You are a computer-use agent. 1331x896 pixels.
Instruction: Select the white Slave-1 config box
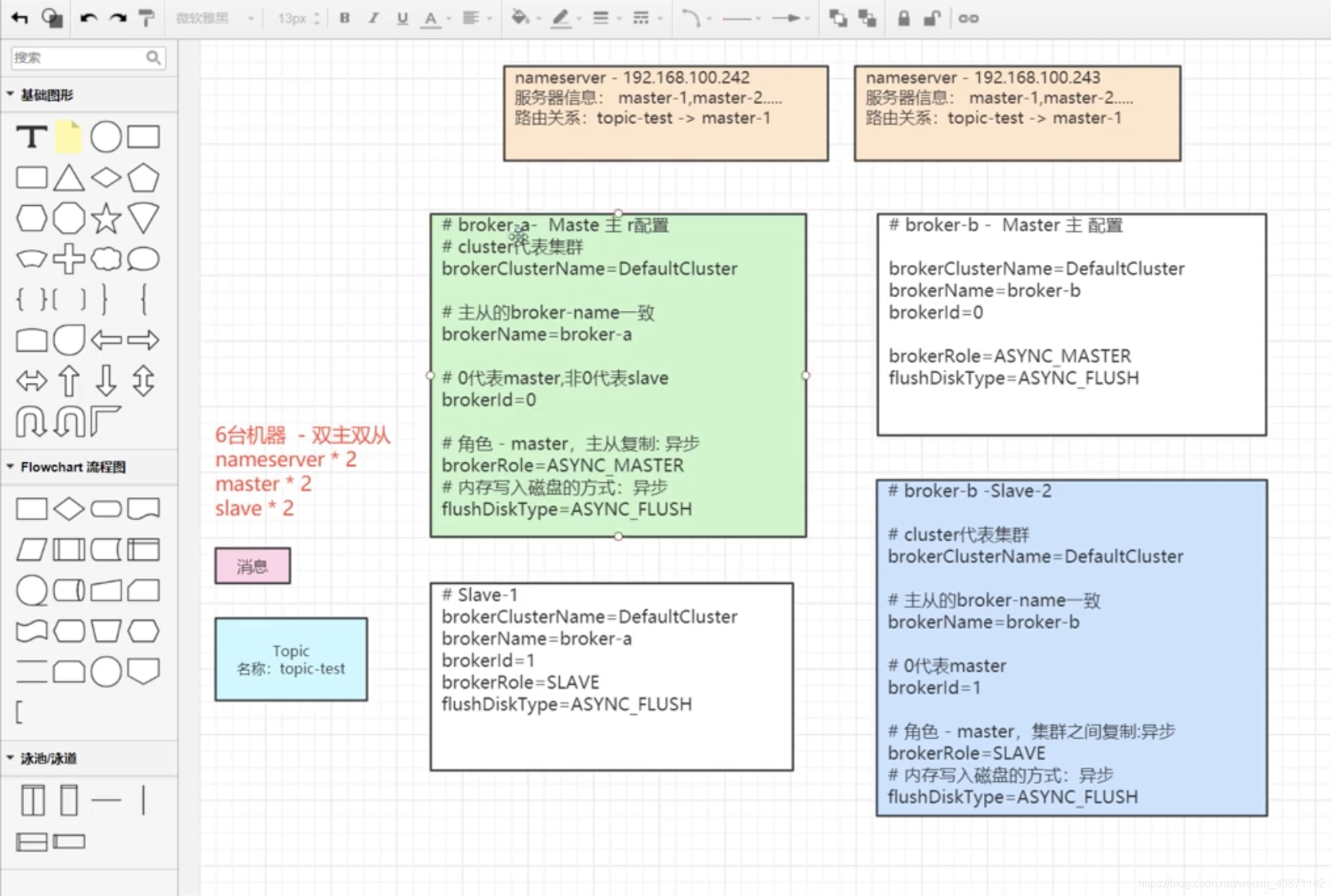612,676
